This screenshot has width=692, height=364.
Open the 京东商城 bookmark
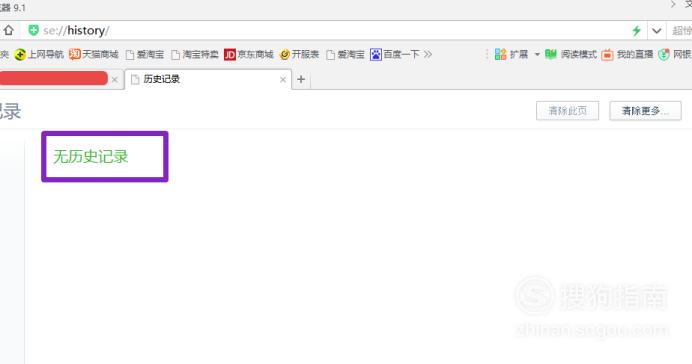coord(249,55)
